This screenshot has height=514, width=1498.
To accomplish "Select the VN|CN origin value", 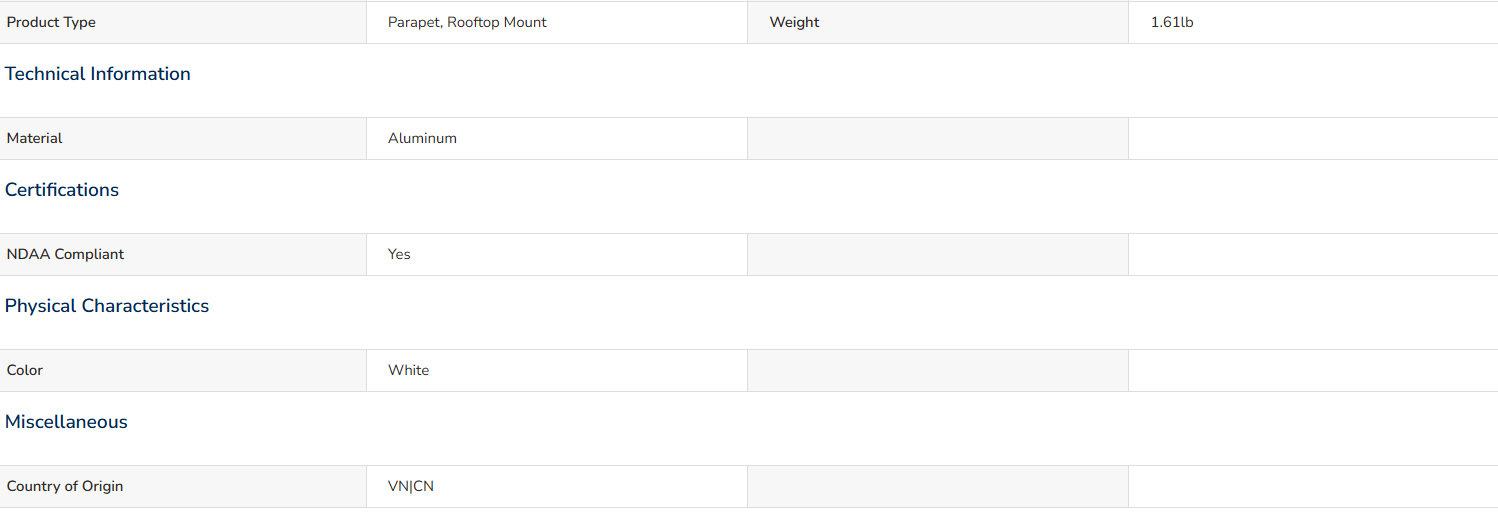I will coord(411,486).
